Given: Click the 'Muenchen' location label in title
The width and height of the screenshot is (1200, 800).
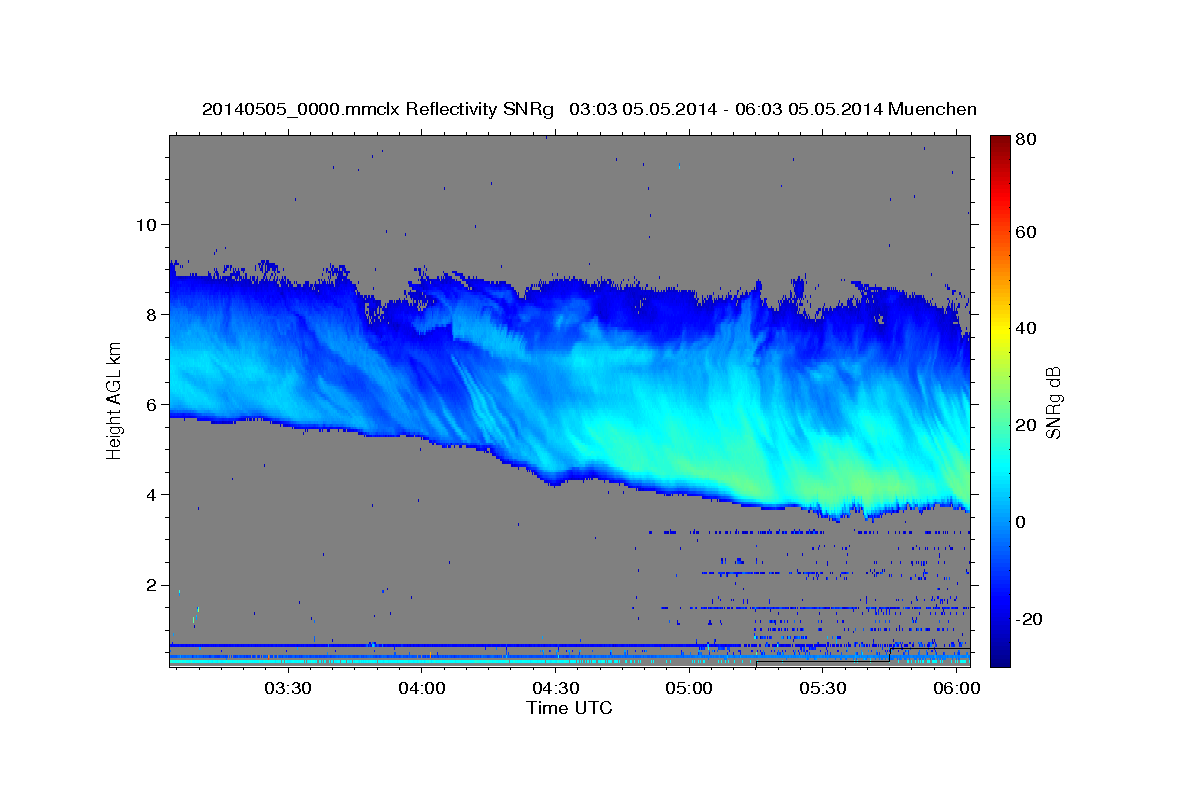Looking at the screenshot, I should pyautogui.click(x=931, y=109).
